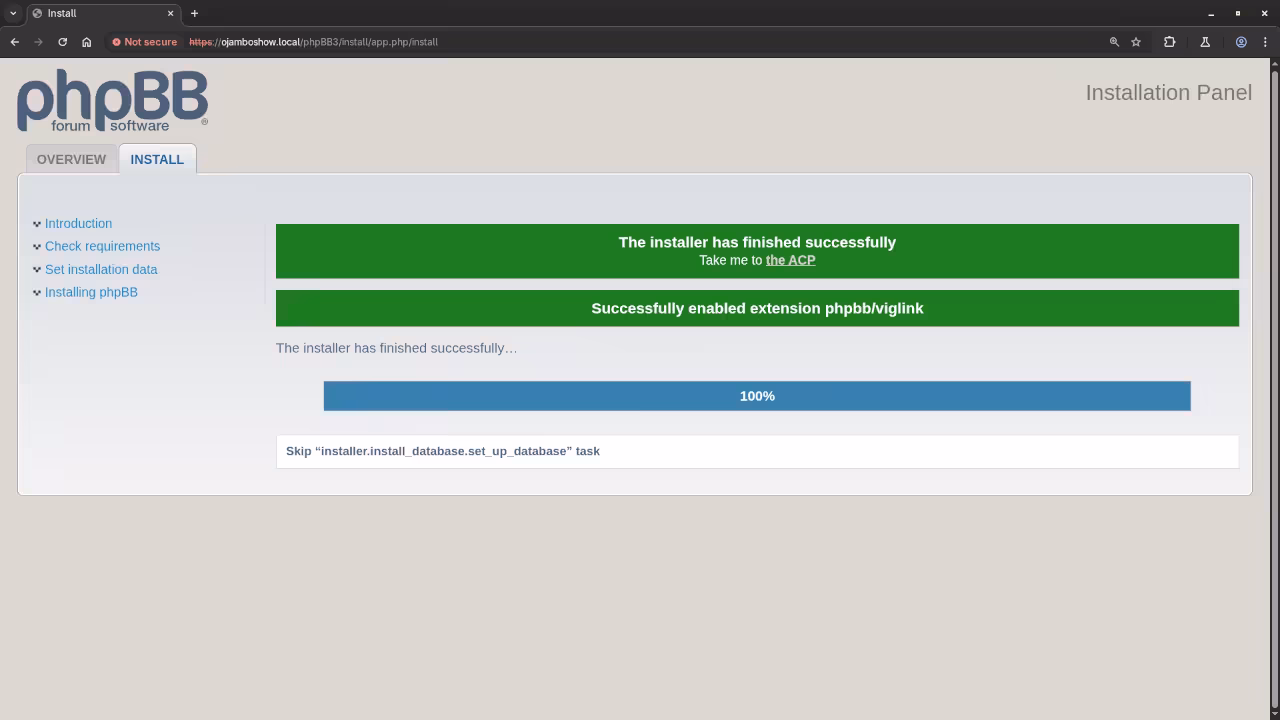
Task: Maximize the browser window
Action: (x=1237, y=13)
